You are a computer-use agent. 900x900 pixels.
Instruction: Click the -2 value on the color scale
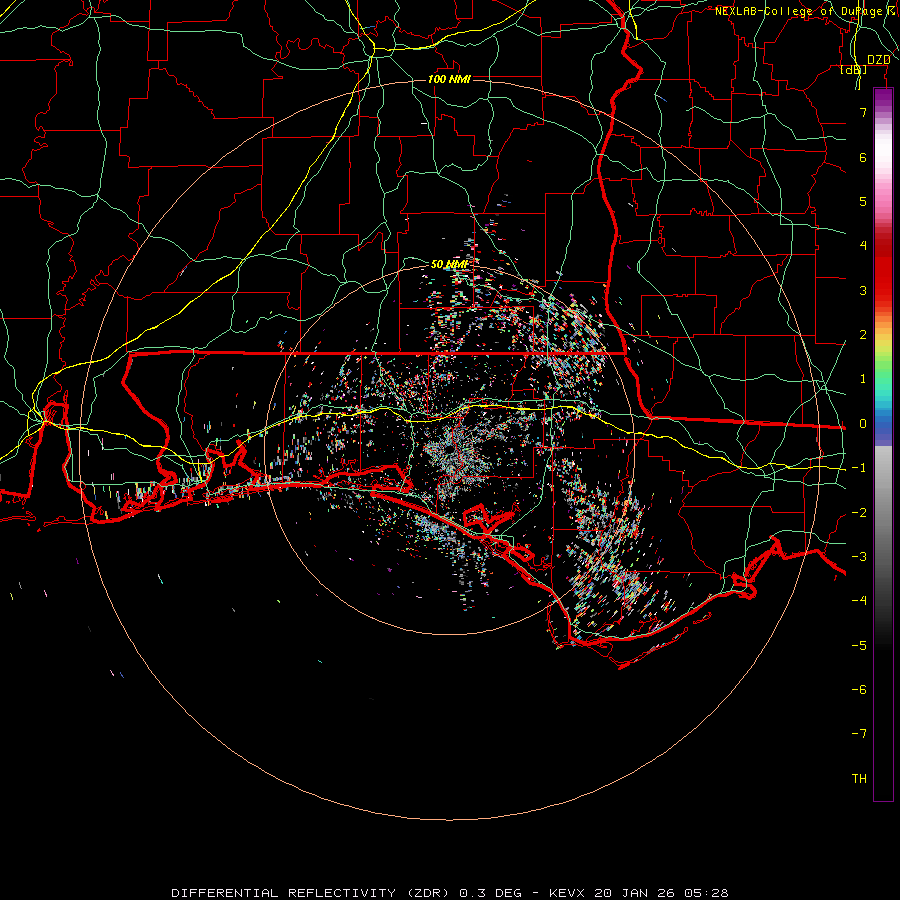pos(859,513)
